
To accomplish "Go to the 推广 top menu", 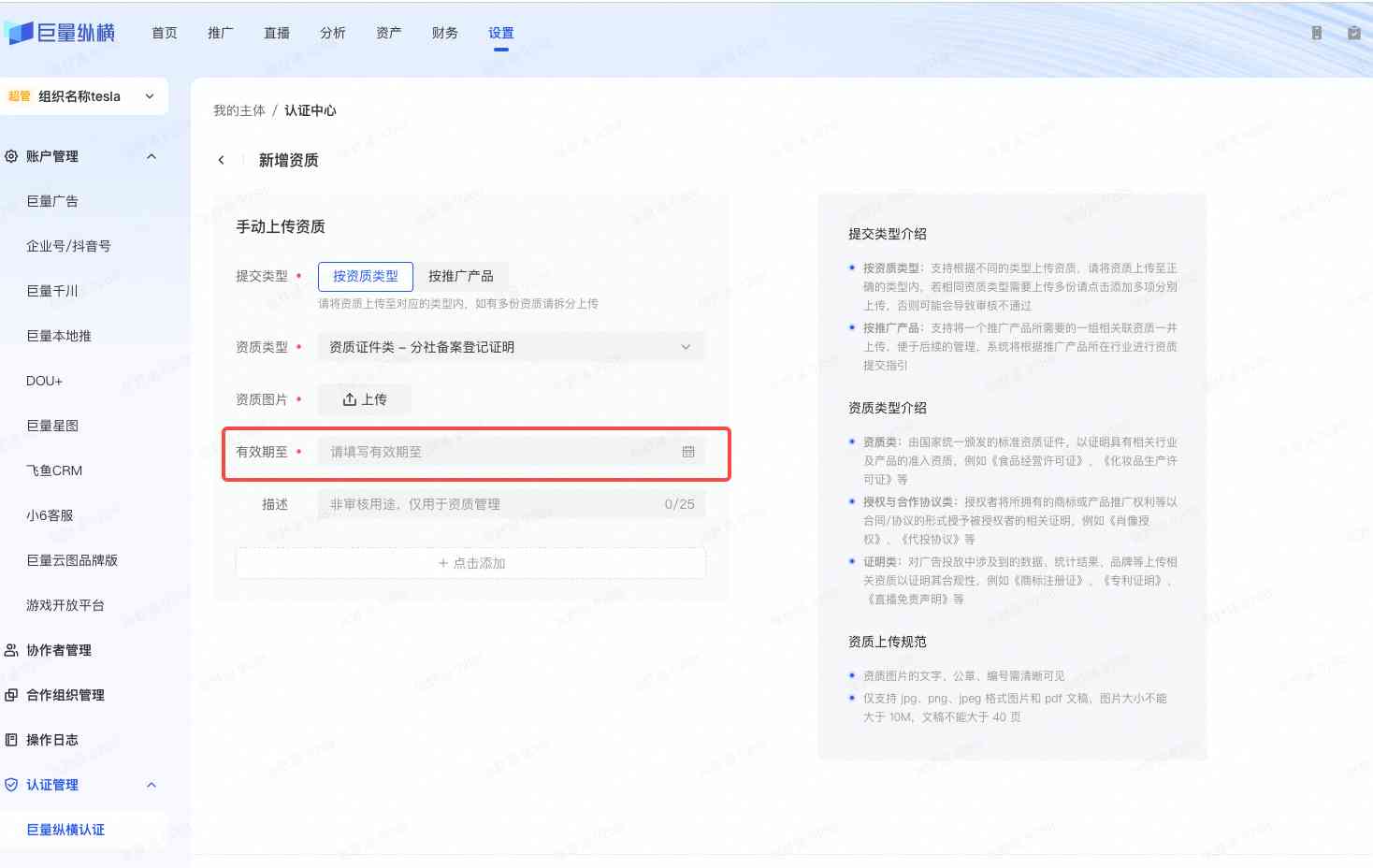I will pos(221,33).
